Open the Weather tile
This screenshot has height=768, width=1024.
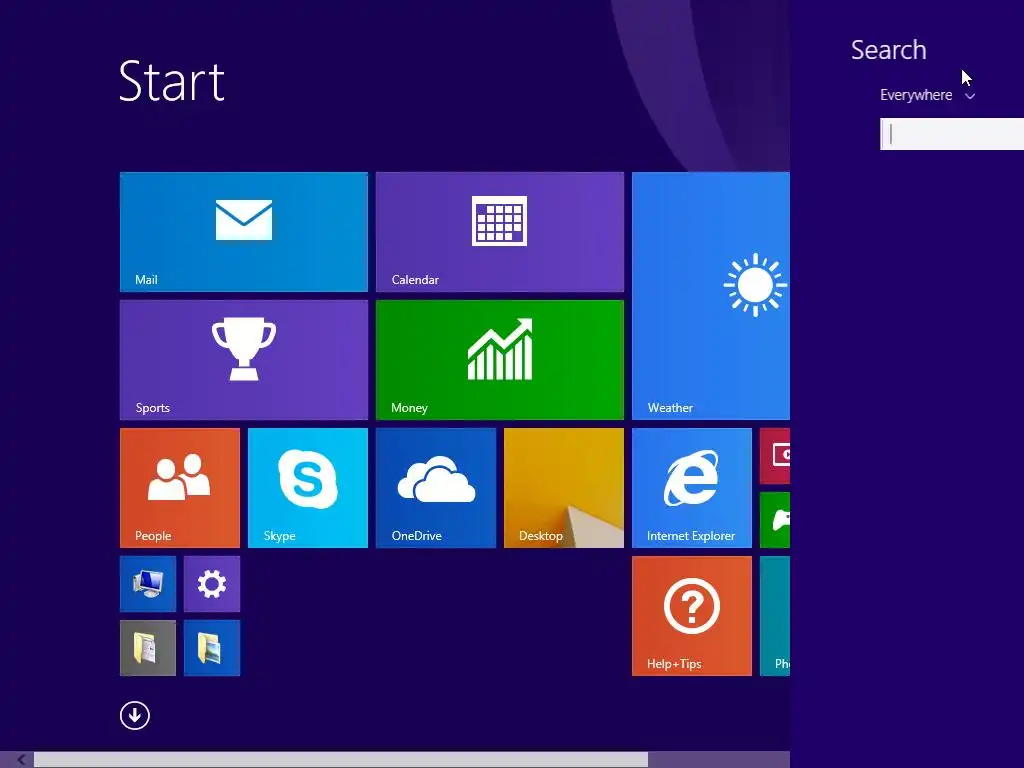(711, 296)
